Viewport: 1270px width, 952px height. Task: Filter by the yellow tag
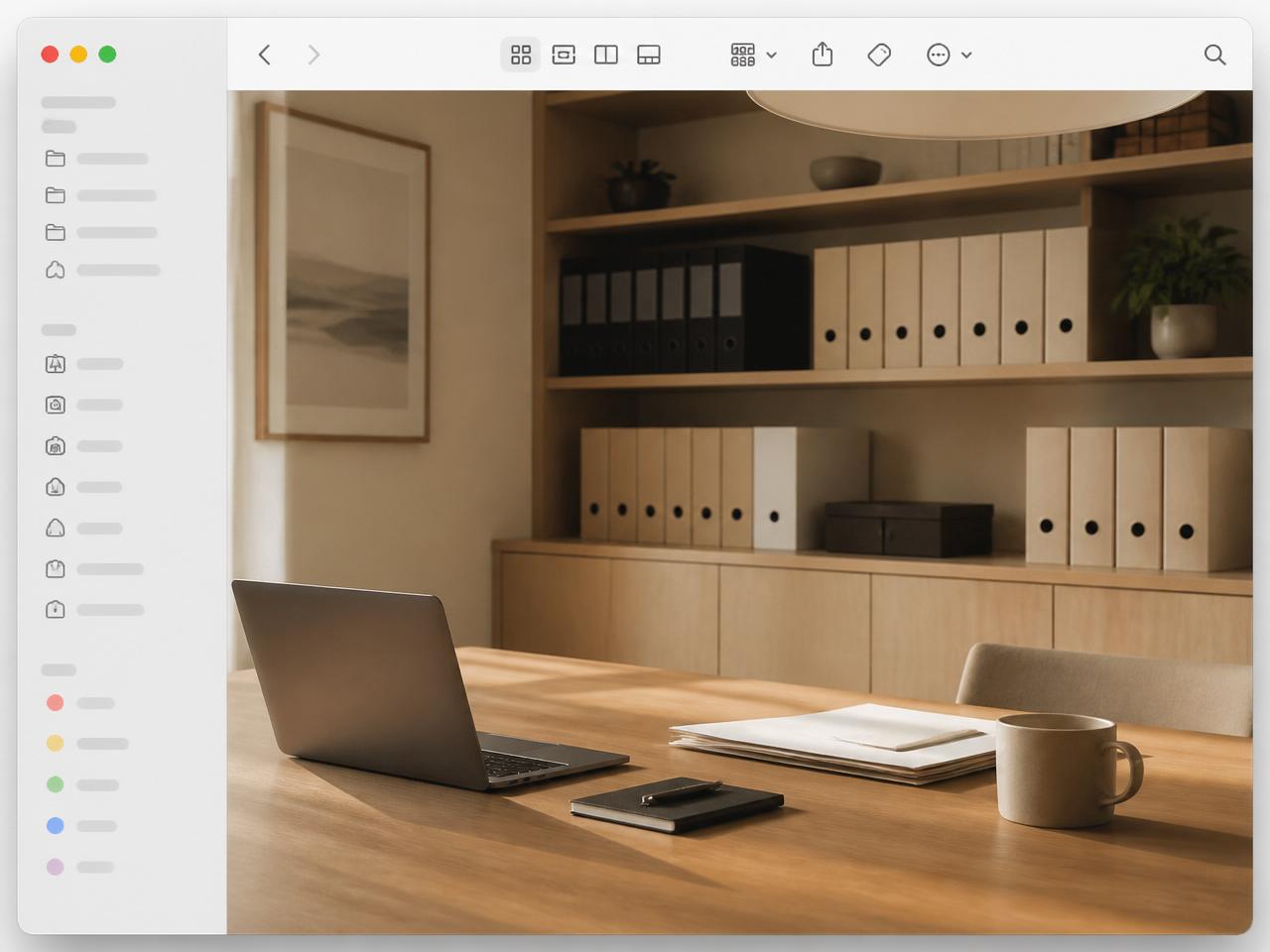point(87,744)
